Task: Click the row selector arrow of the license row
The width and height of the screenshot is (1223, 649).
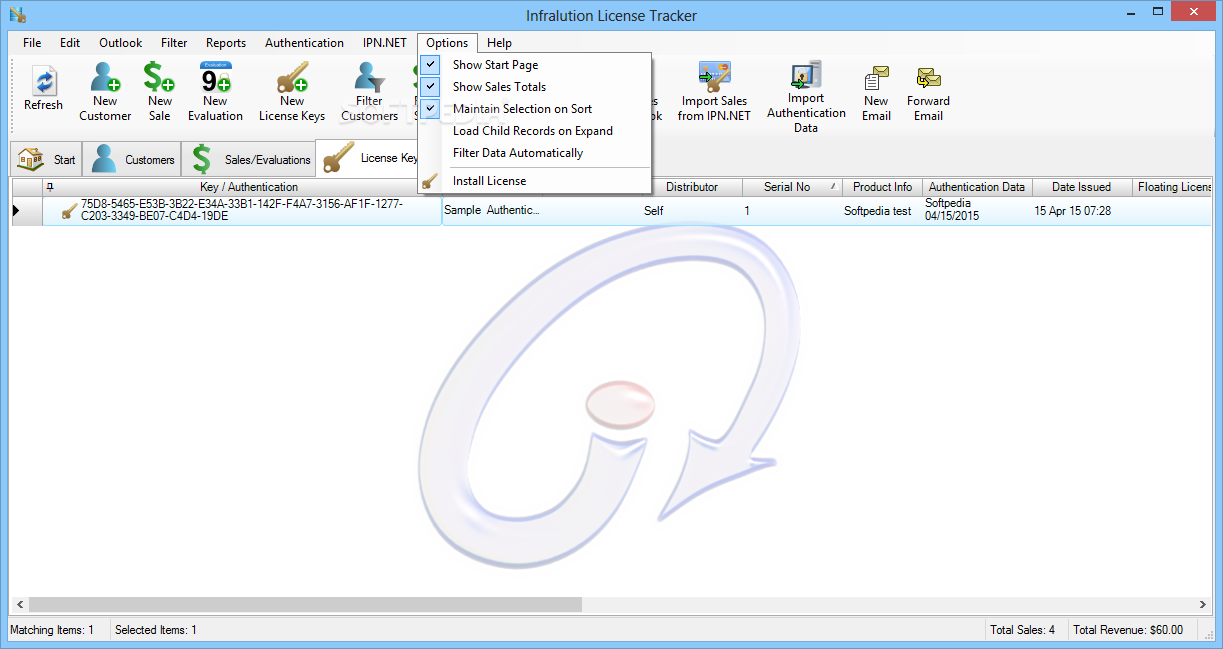Action: tap(17, 211)
